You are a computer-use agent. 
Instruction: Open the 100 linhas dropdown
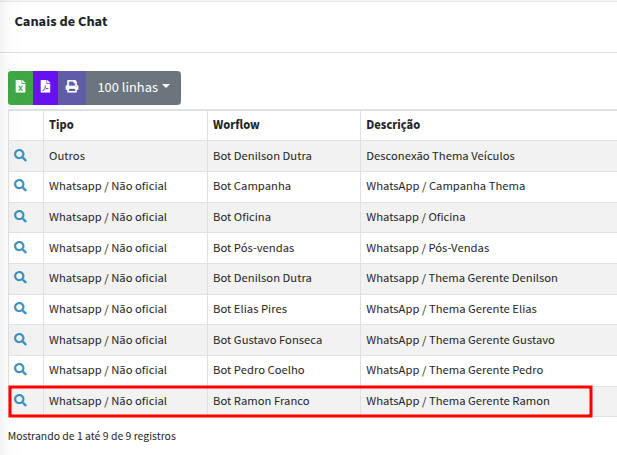tap(133, 87)
